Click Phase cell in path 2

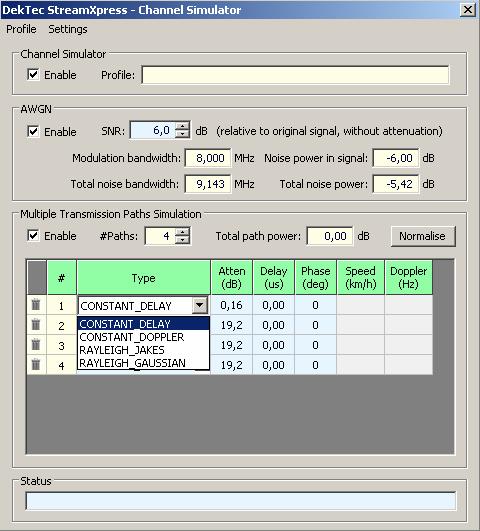point(316,325)
